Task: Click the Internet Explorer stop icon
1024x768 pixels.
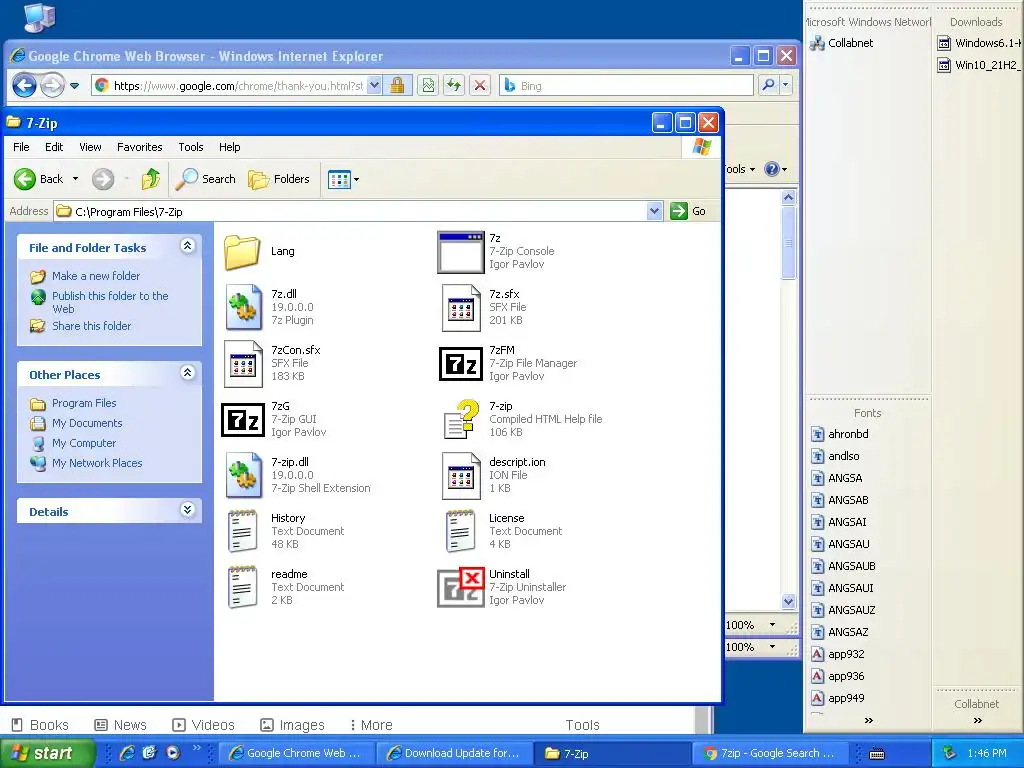Action: (x=479, y=86)
